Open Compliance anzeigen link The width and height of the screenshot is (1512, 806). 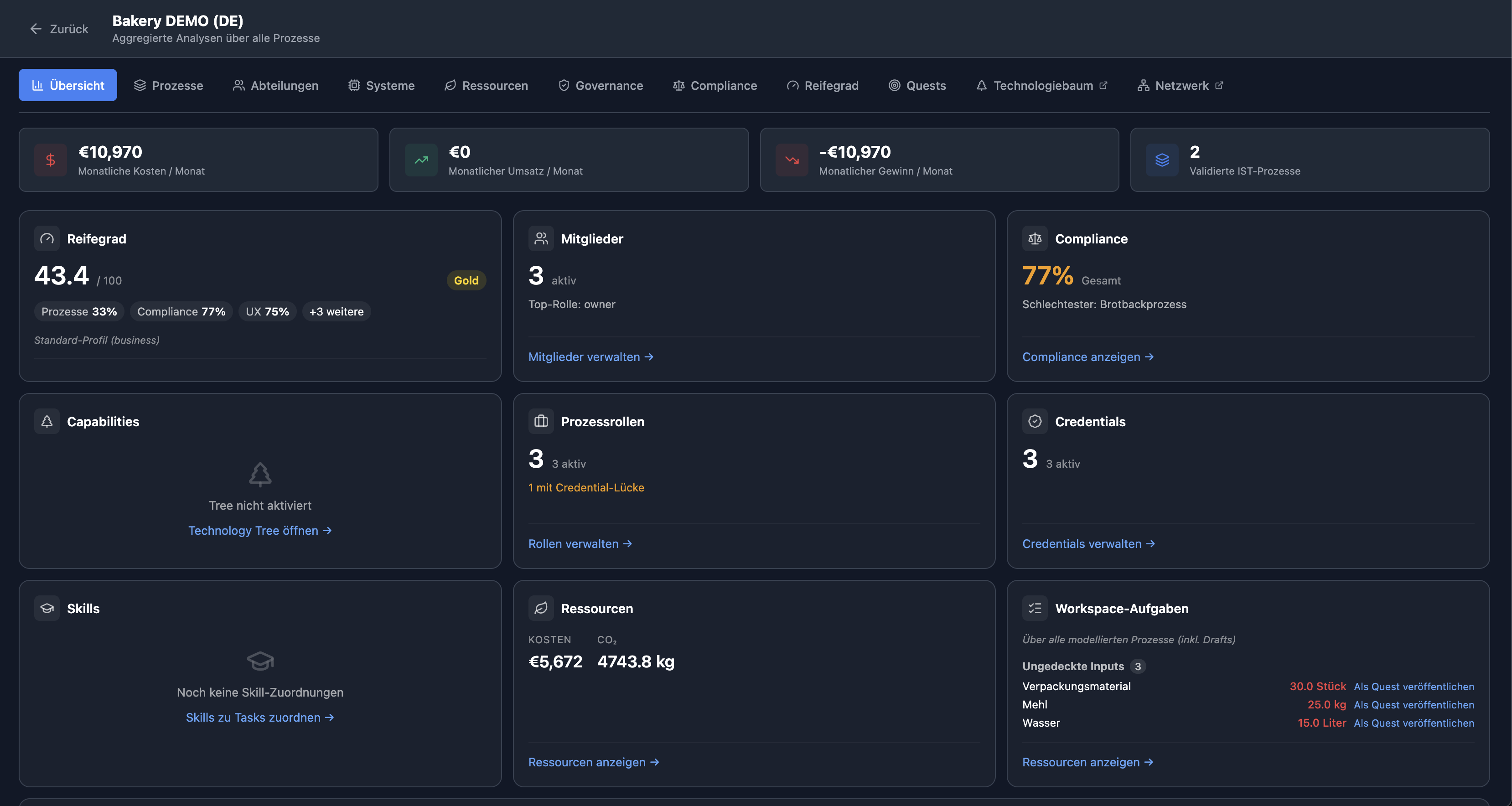[1087, 357]
